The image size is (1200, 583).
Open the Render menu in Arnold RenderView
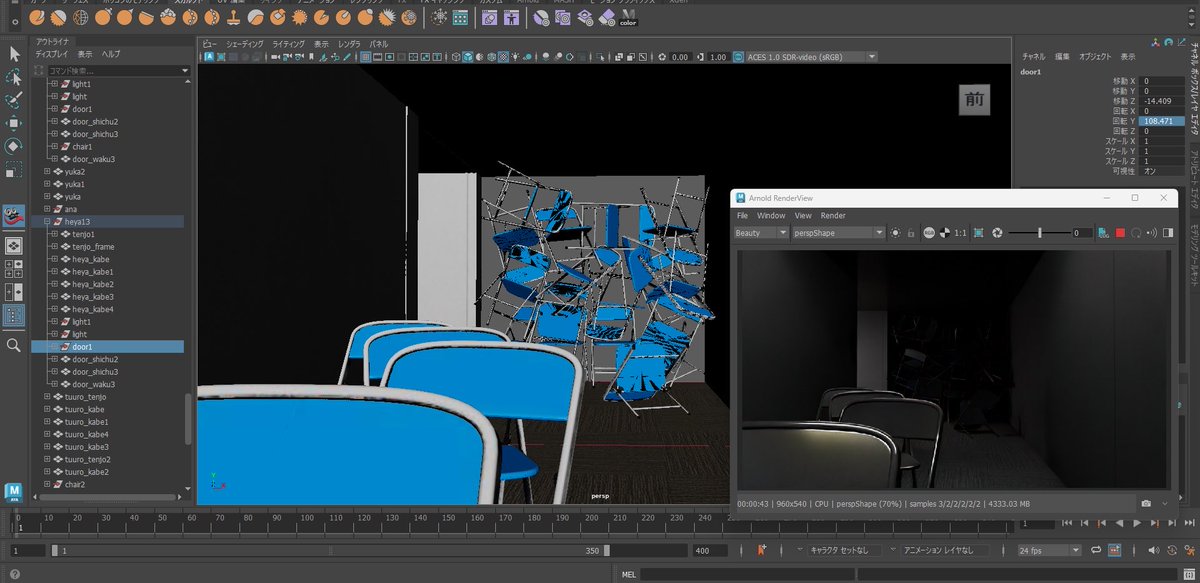pos(833,215)
